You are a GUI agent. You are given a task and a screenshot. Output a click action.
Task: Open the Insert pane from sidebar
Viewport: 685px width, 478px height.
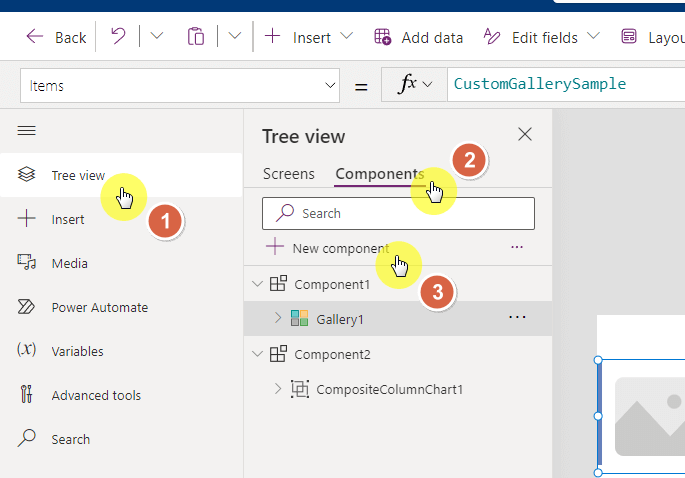[121, 219]
